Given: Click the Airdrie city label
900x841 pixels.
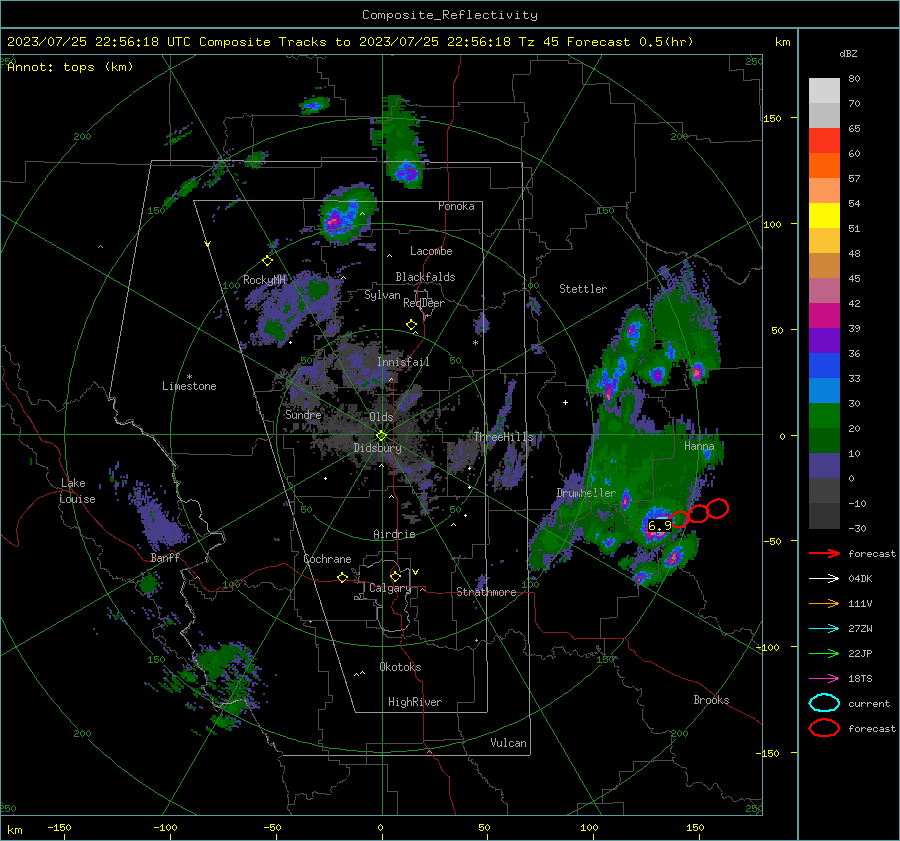Looking at the screenshot, I should [394, 534].
